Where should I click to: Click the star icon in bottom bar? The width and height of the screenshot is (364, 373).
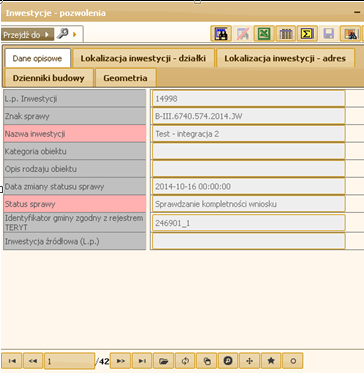click(271, 361)
